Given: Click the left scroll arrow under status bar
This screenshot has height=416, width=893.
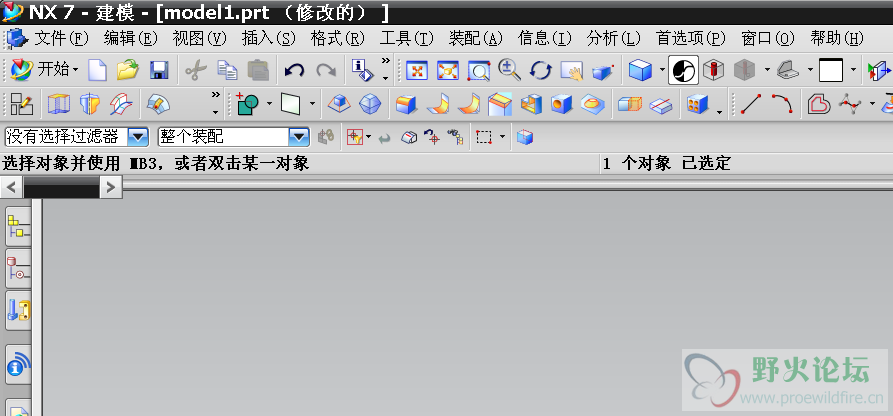Looking at the screenshot, I should (x=12, y=187).
